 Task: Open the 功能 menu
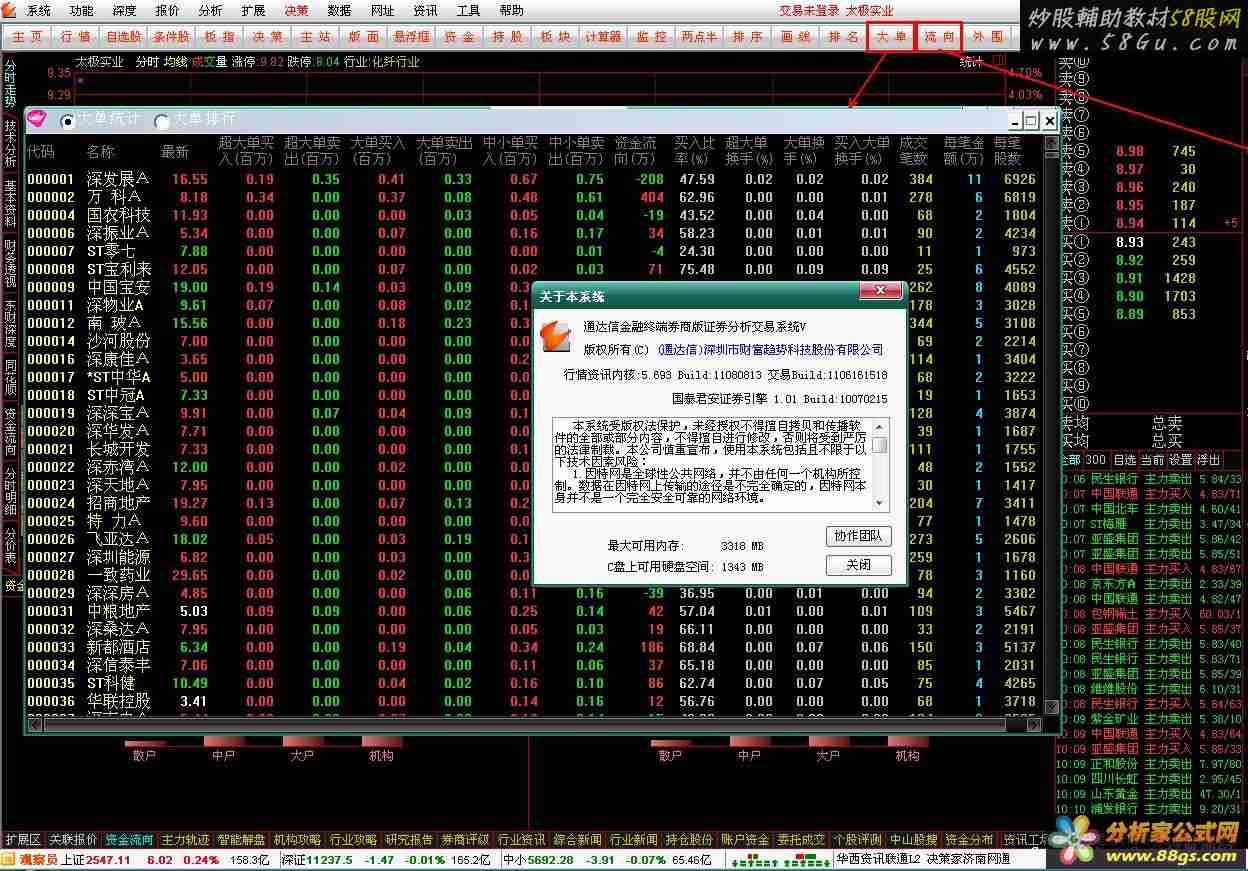[81, 11]
